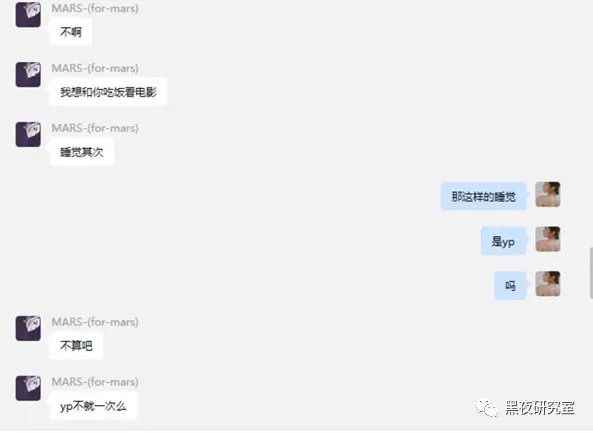Click sender name MARS-(for-mars) above 不啊
Viewport: 593px width, 433px height.
[95, 8]
